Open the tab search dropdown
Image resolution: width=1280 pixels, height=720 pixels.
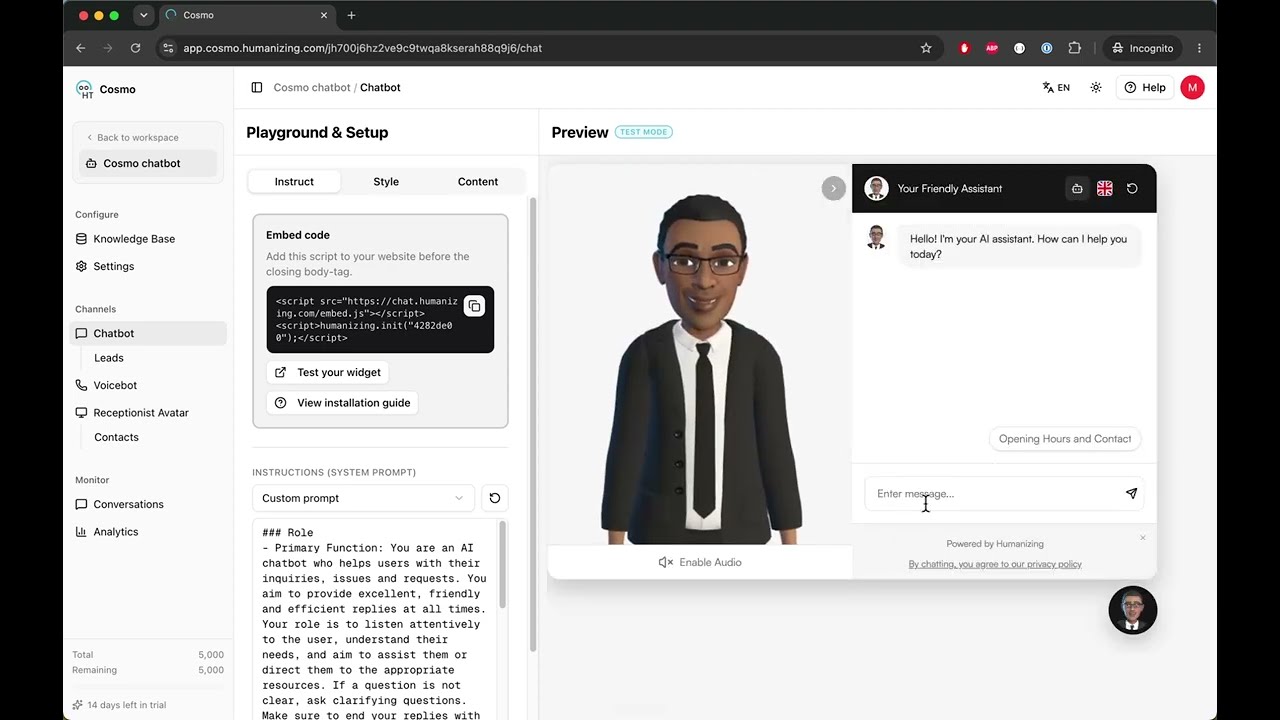(x=143, y=15)
